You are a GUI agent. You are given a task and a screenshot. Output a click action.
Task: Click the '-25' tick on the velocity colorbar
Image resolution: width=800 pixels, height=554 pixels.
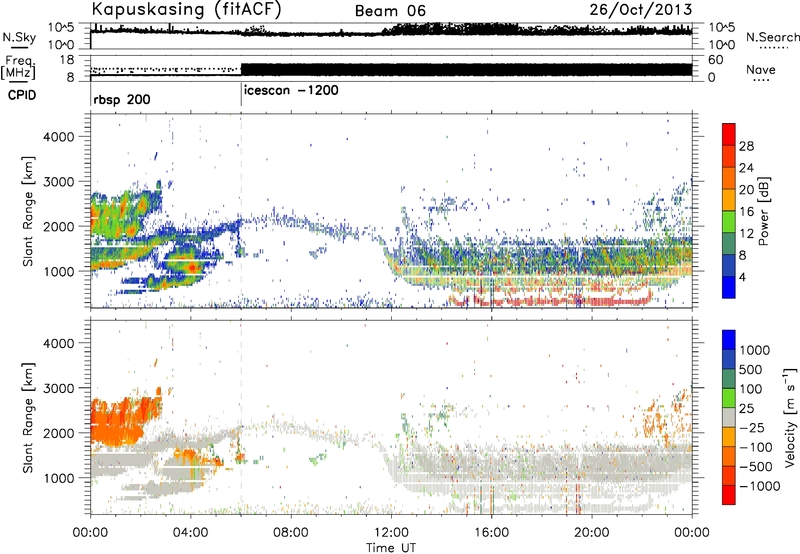point(751,427)
